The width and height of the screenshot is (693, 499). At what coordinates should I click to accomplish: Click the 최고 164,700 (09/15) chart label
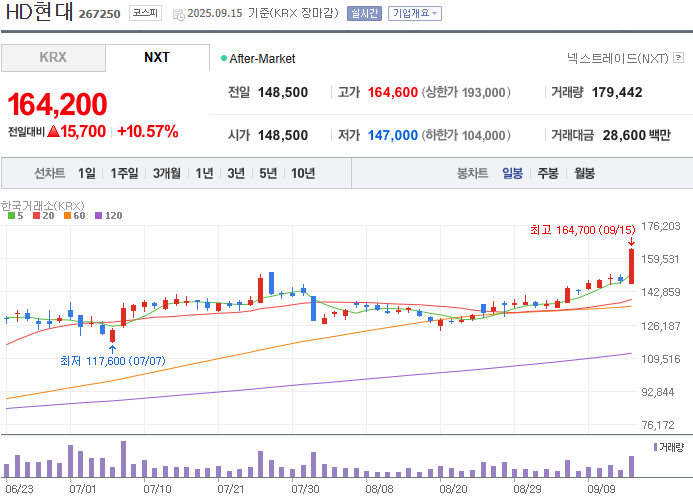tap(583, 230)
